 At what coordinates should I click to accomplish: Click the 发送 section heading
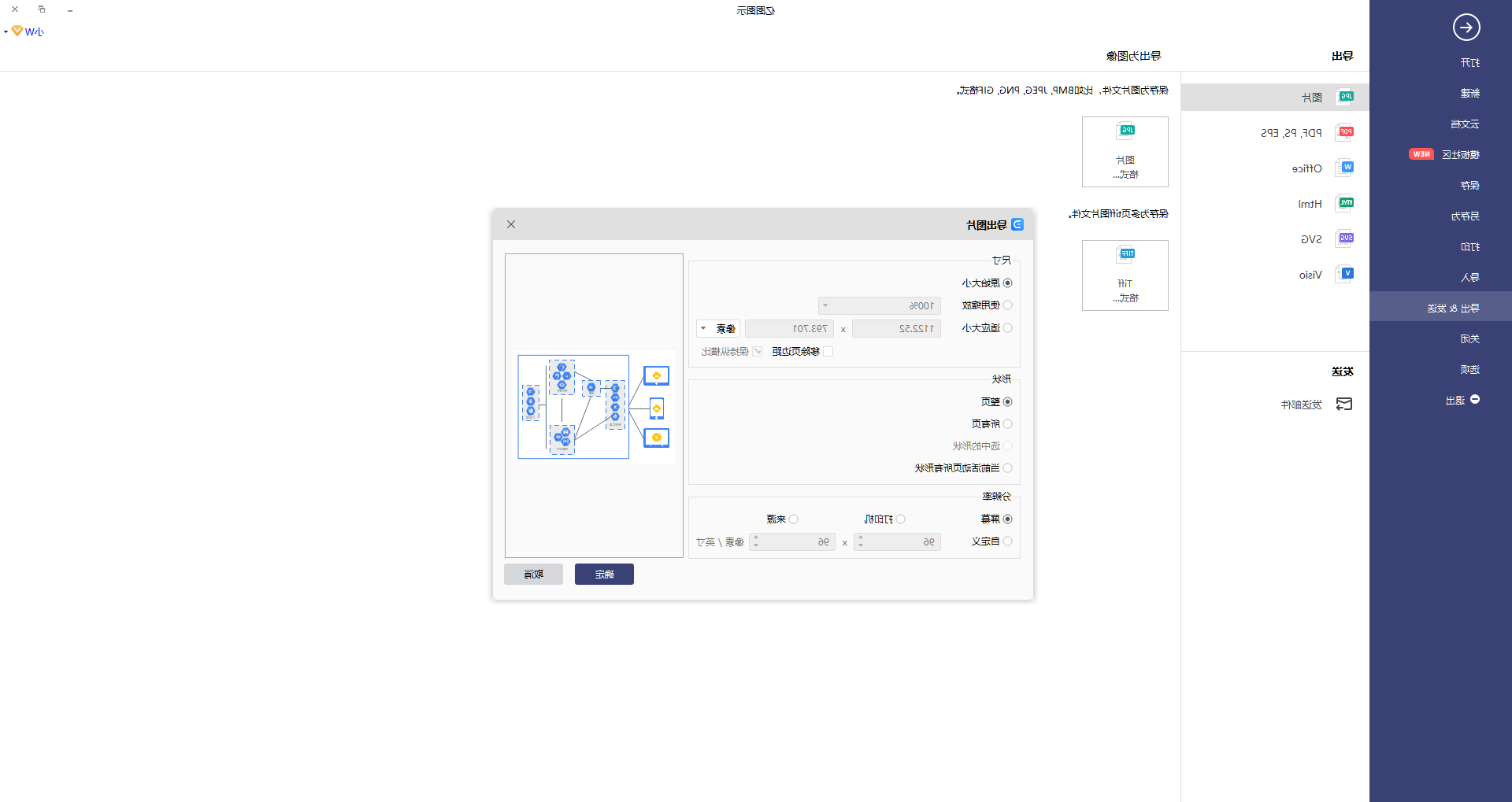[x=1342, y=371]
